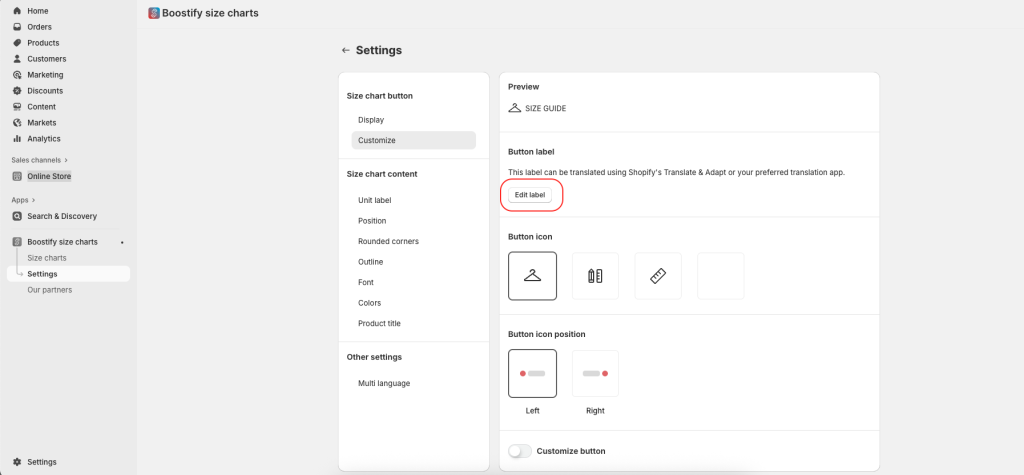Click the Orders inbox icon

[x=17, y=27]
